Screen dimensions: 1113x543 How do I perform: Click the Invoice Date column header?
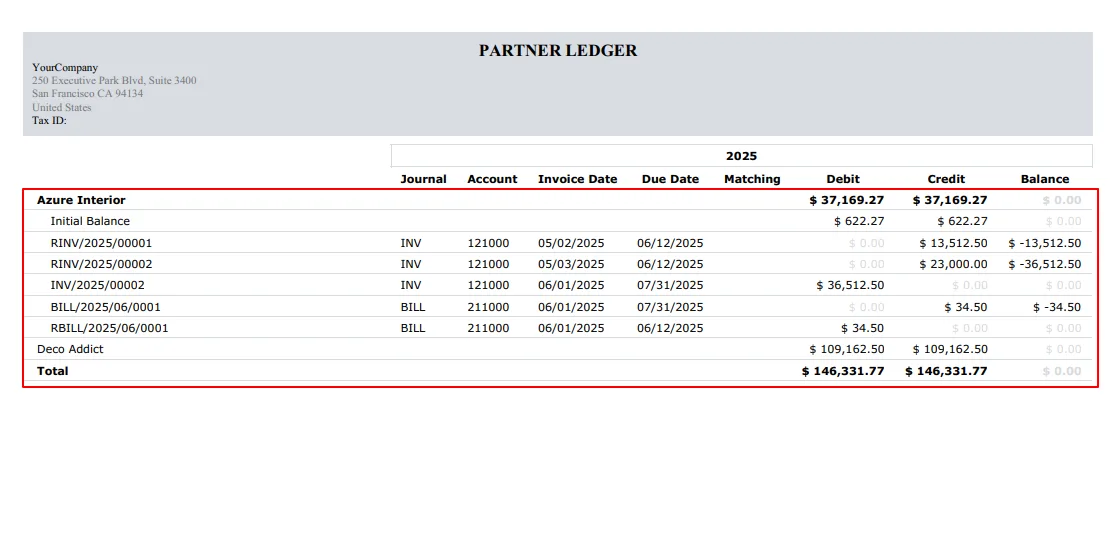point(577,179)
